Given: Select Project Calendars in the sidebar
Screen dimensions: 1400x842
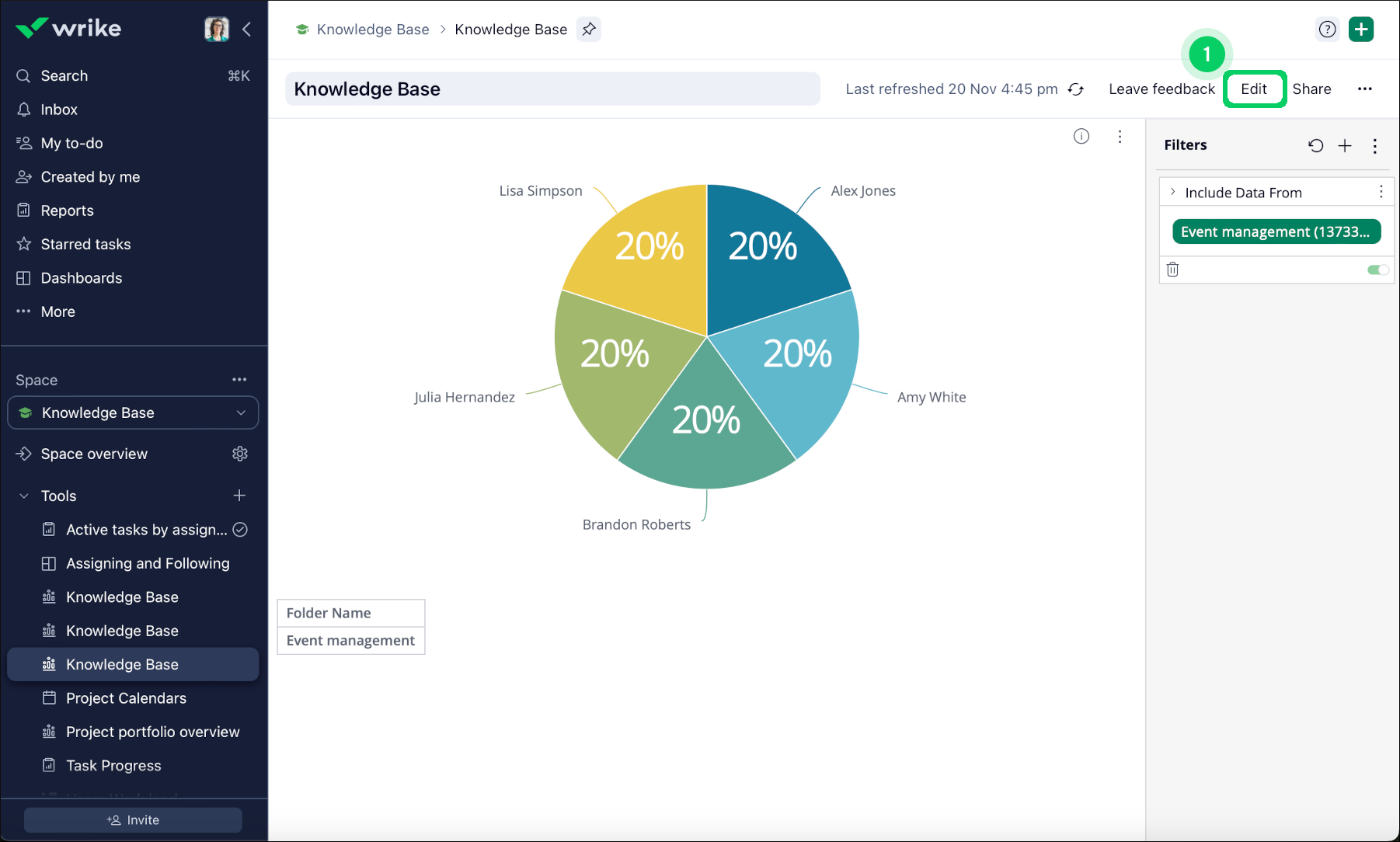Looking at the screenshot, I should click(x=126, y=698).
